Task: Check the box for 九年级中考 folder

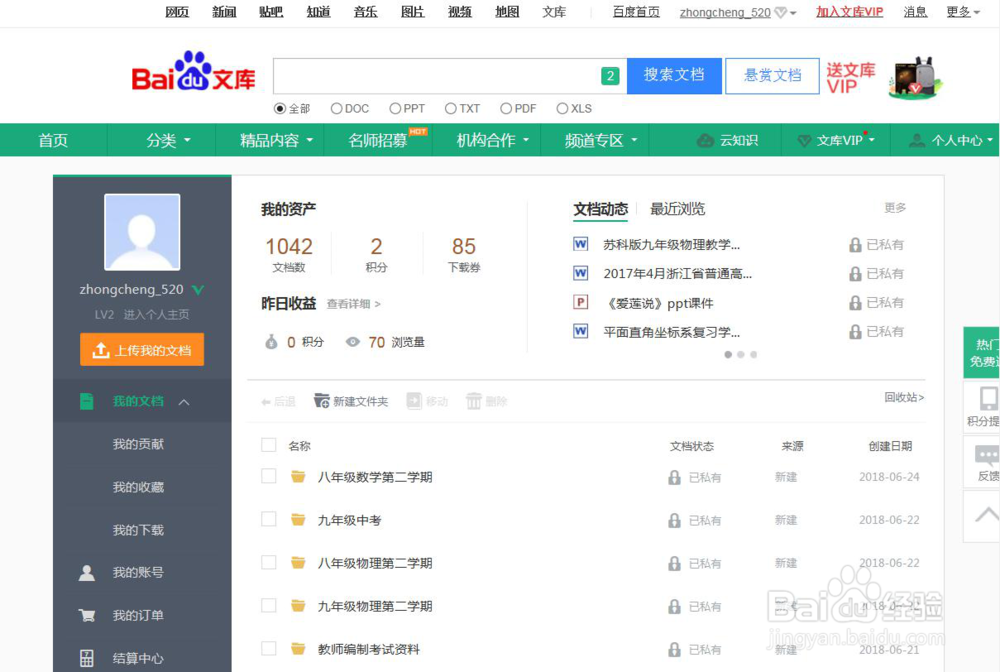Action: click(268, 519)
